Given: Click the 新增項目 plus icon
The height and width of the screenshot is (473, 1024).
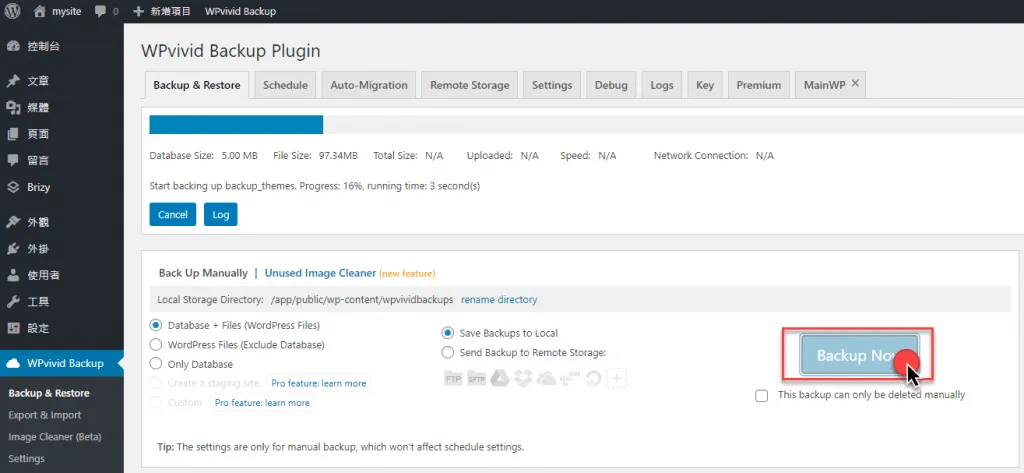Looking at the screenshot, I should point(138,11).
